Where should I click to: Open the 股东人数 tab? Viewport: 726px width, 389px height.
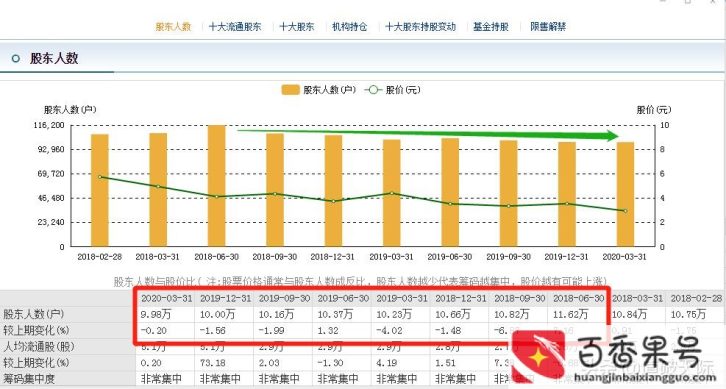tap(173, 27)
